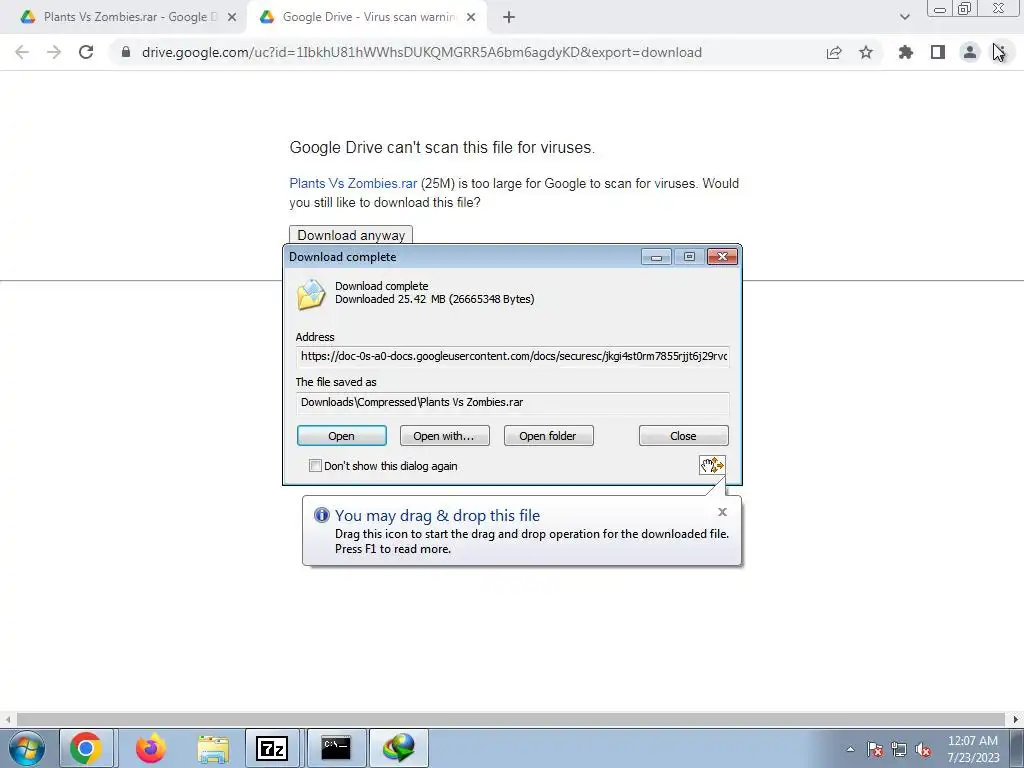Open Action Center flag tray icon
This screenshot has height=768, width=1024.
pos(874,749)
